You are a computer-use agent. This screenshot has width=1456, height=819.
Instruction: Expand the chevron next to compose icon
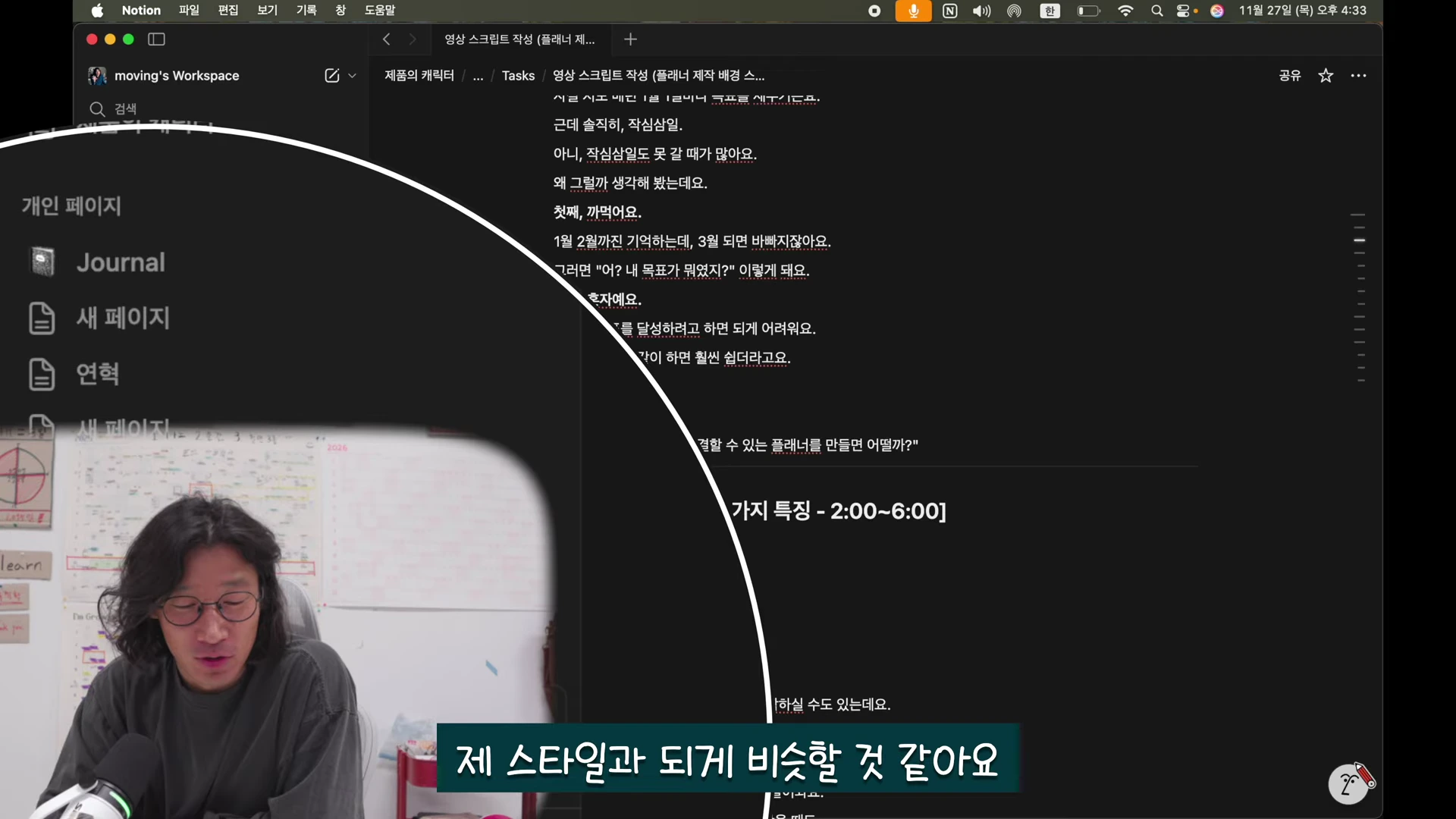[352, 76]
